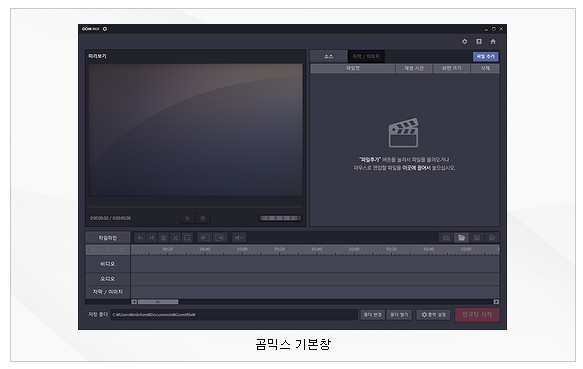Click the redo arrow in timeline toolbar
This screenshot has width=583, height=369.
coord(151,238)
